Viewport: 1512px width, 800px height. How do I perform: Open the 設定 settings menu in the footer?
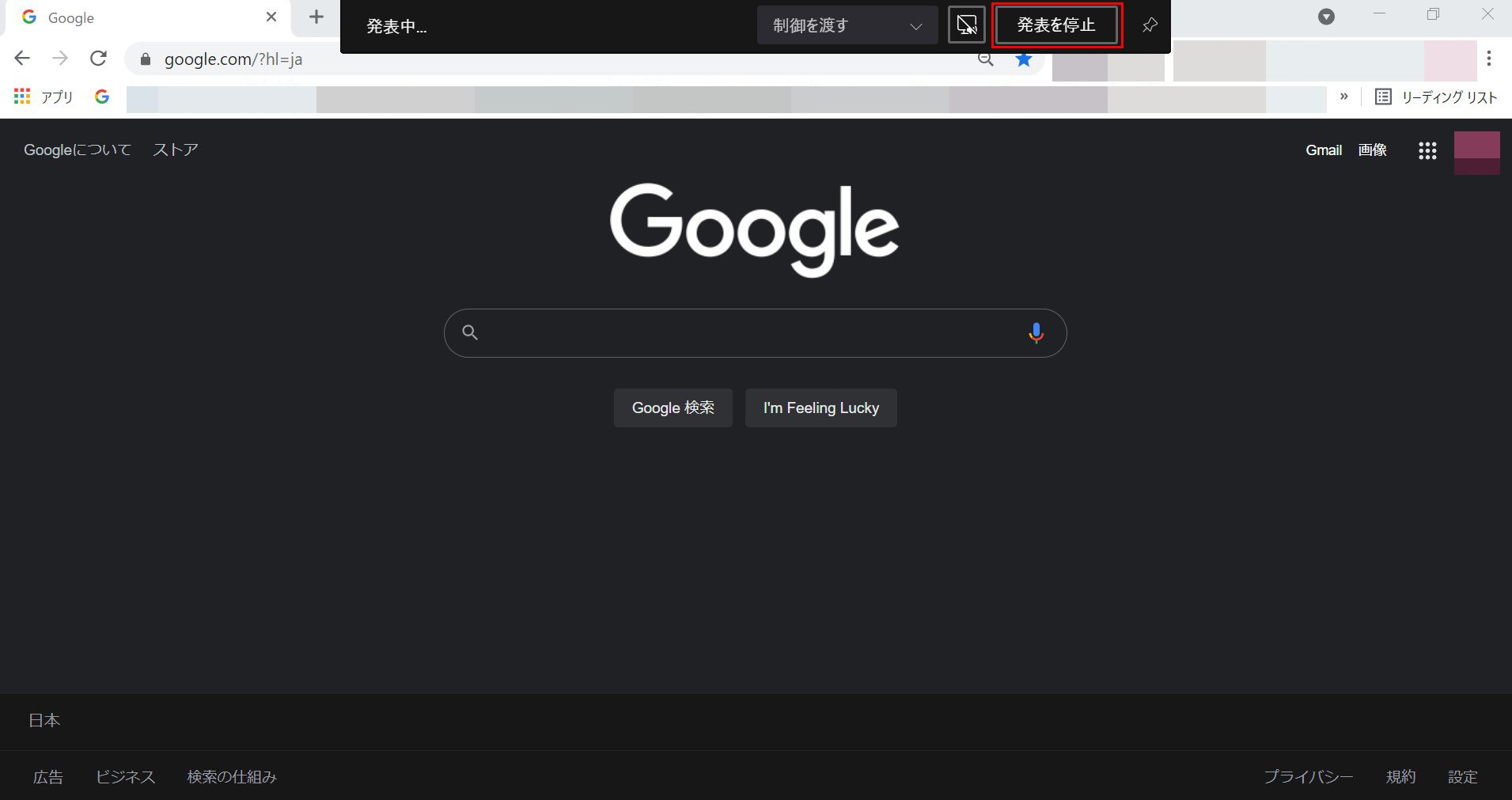[x=1463, y=777]
